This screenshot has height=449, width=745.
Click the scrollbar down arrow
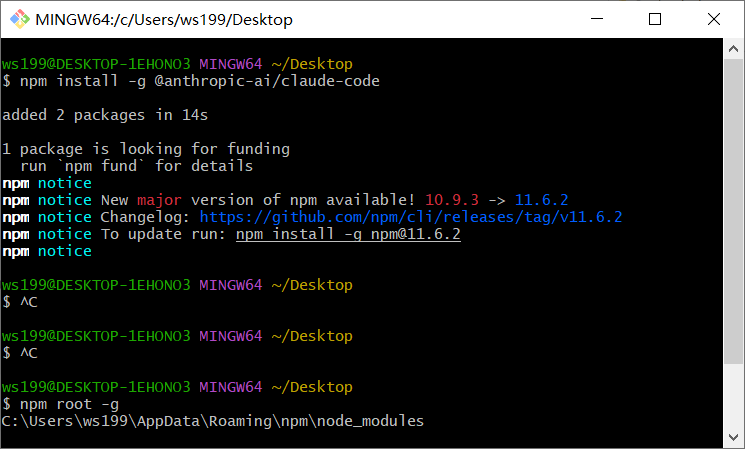tap(734, 437)
